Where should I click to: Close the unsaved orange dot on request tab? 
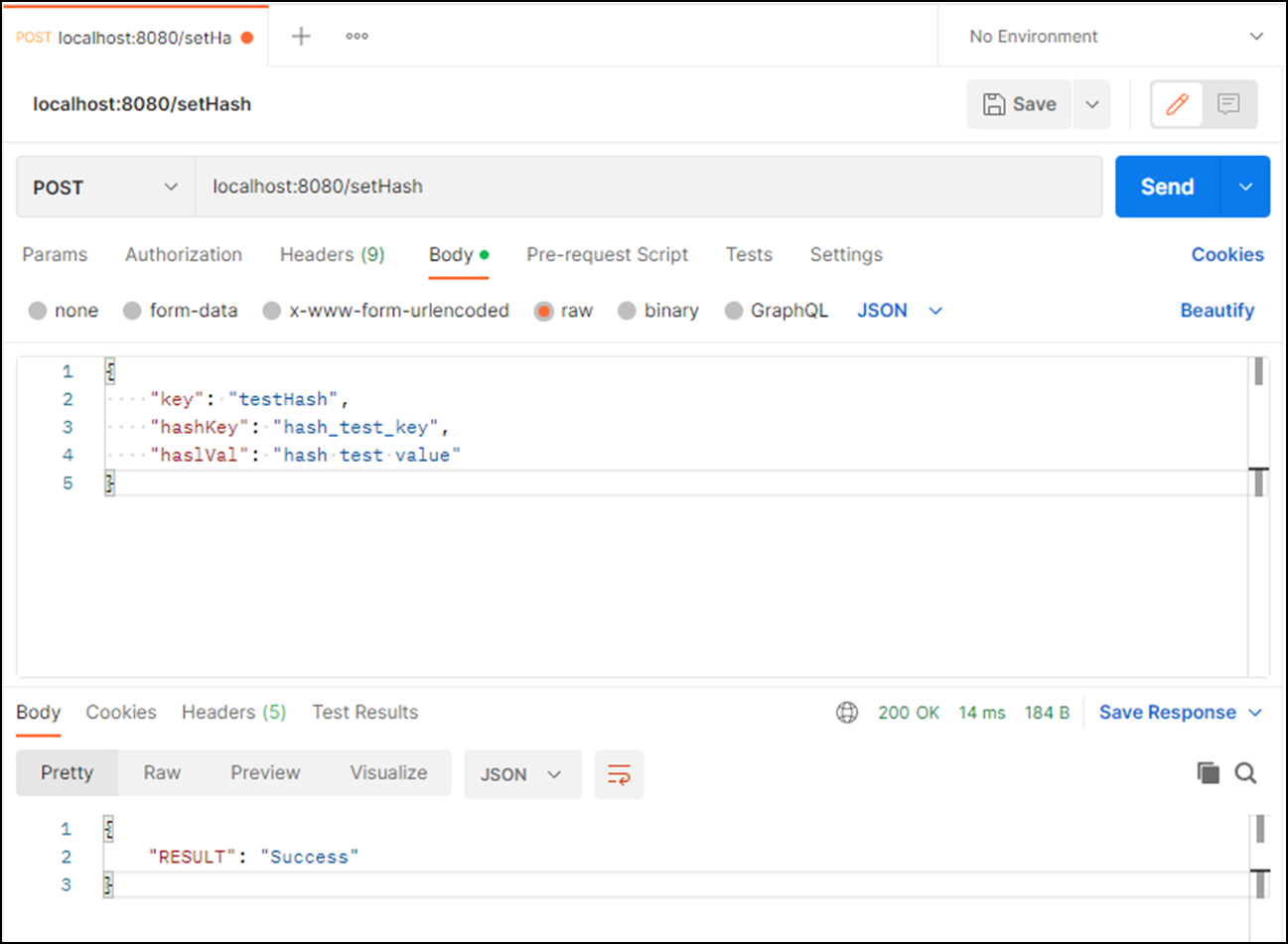click(x=247, y=38)
